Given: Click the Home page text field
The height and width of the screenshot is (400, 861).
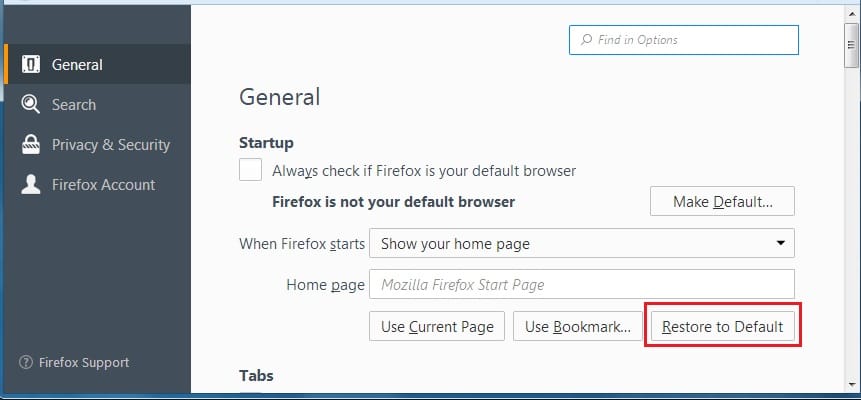Looking at the screenshot, I should click(581, 284).
